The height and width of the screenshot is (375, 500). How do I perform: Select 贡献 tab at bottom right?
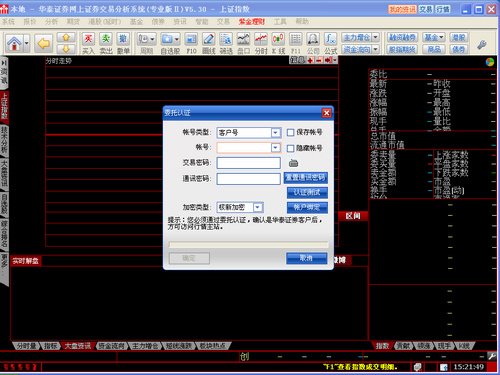[403, 346]
